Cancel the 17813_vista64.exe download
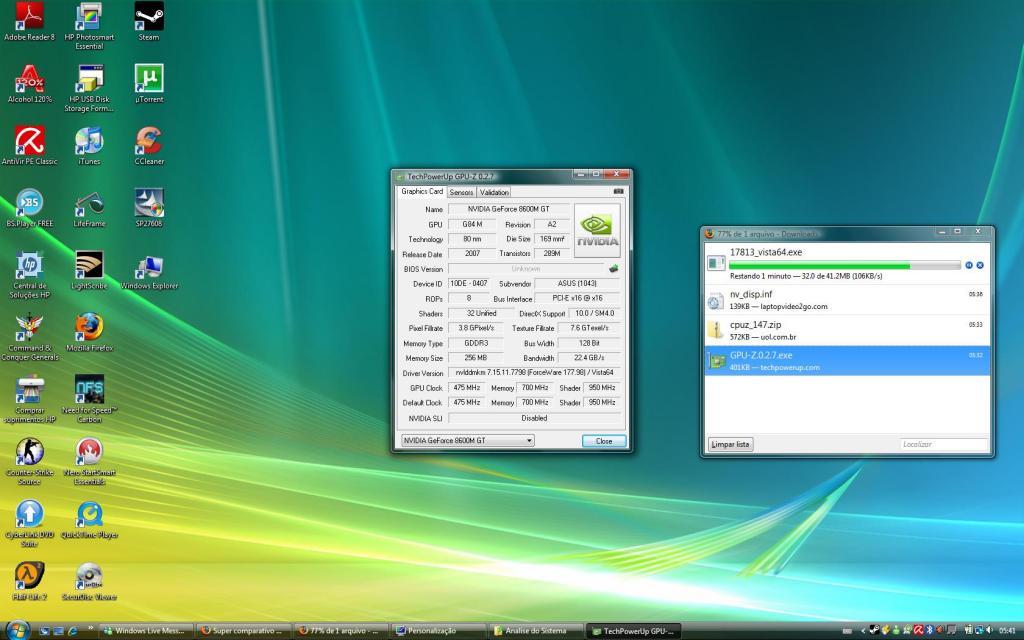1024x640 pixels. pos(980,265)
